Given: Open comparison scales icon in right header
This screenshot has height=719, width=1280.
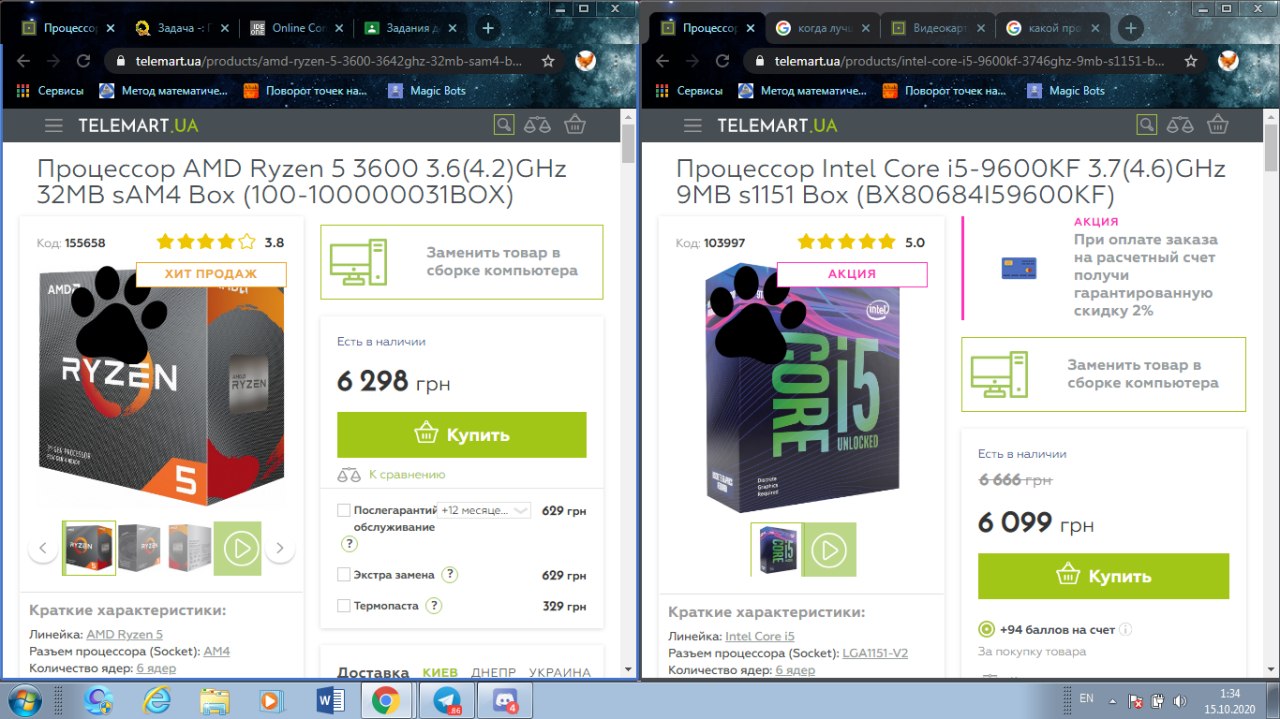Looking at the screenshot, I should tap(1180, 125).
